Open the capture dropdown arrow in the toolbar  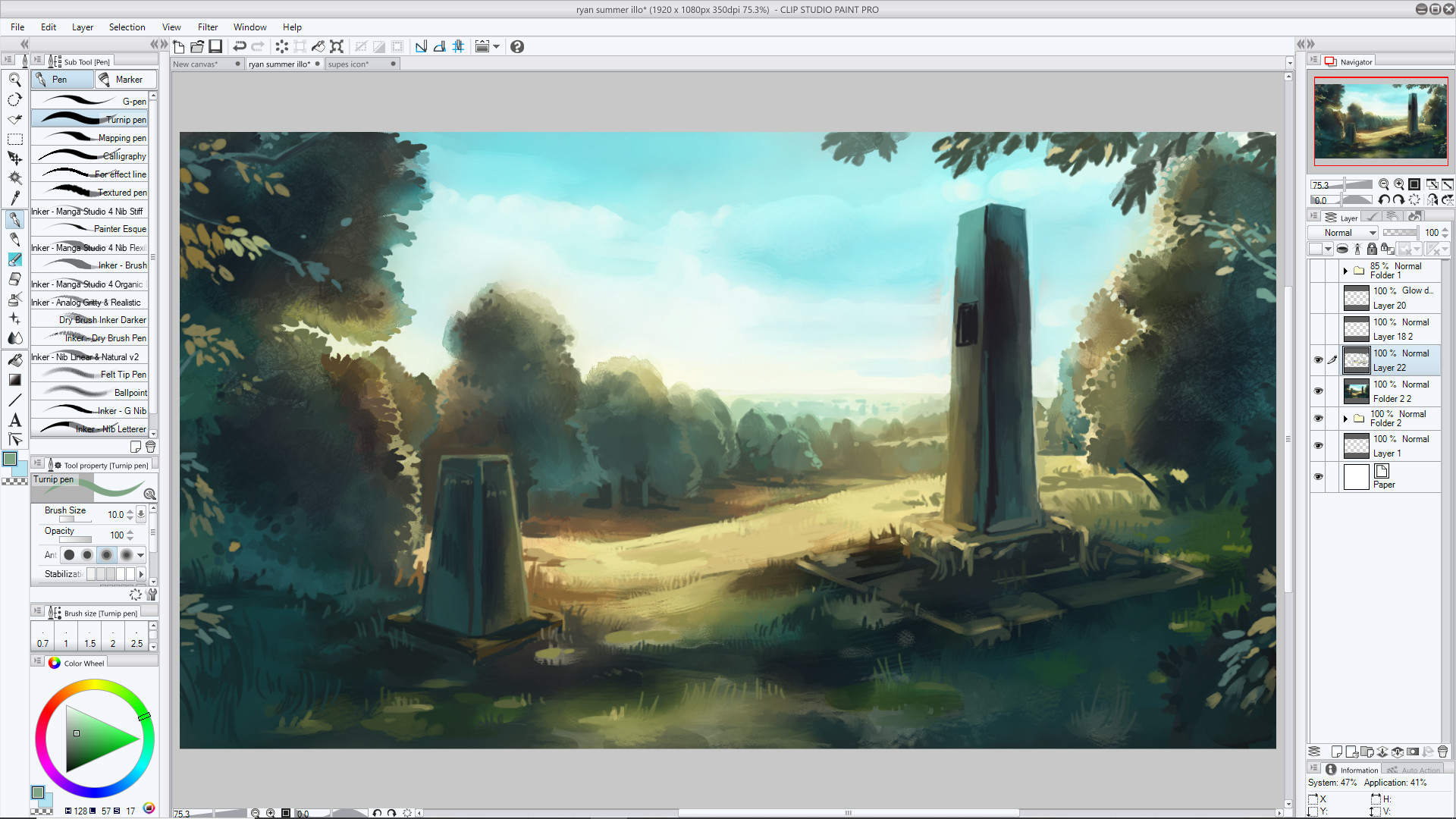point(497,47)
